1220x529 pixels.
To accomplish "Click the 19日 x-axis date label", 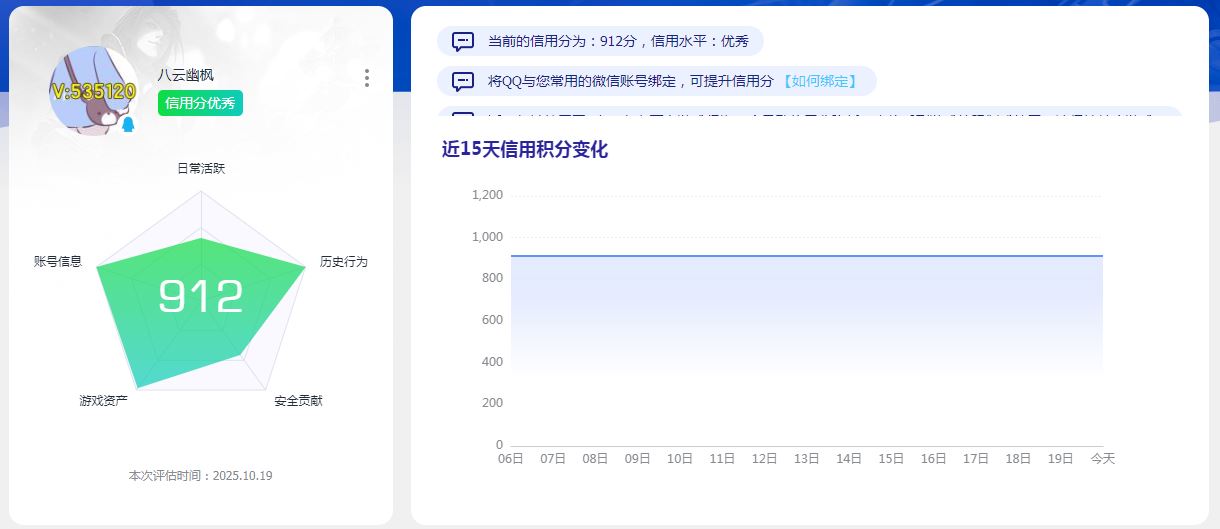I will point(1060,458).
